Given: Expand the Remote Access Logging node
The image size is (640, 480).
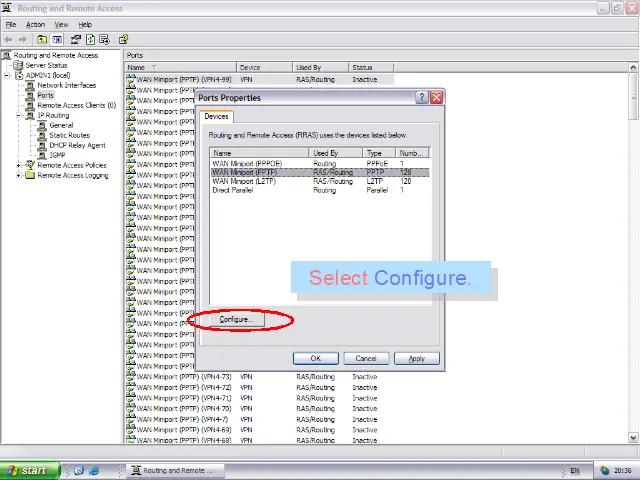Looking at the screenshot, I should click(x=19, y=176).
